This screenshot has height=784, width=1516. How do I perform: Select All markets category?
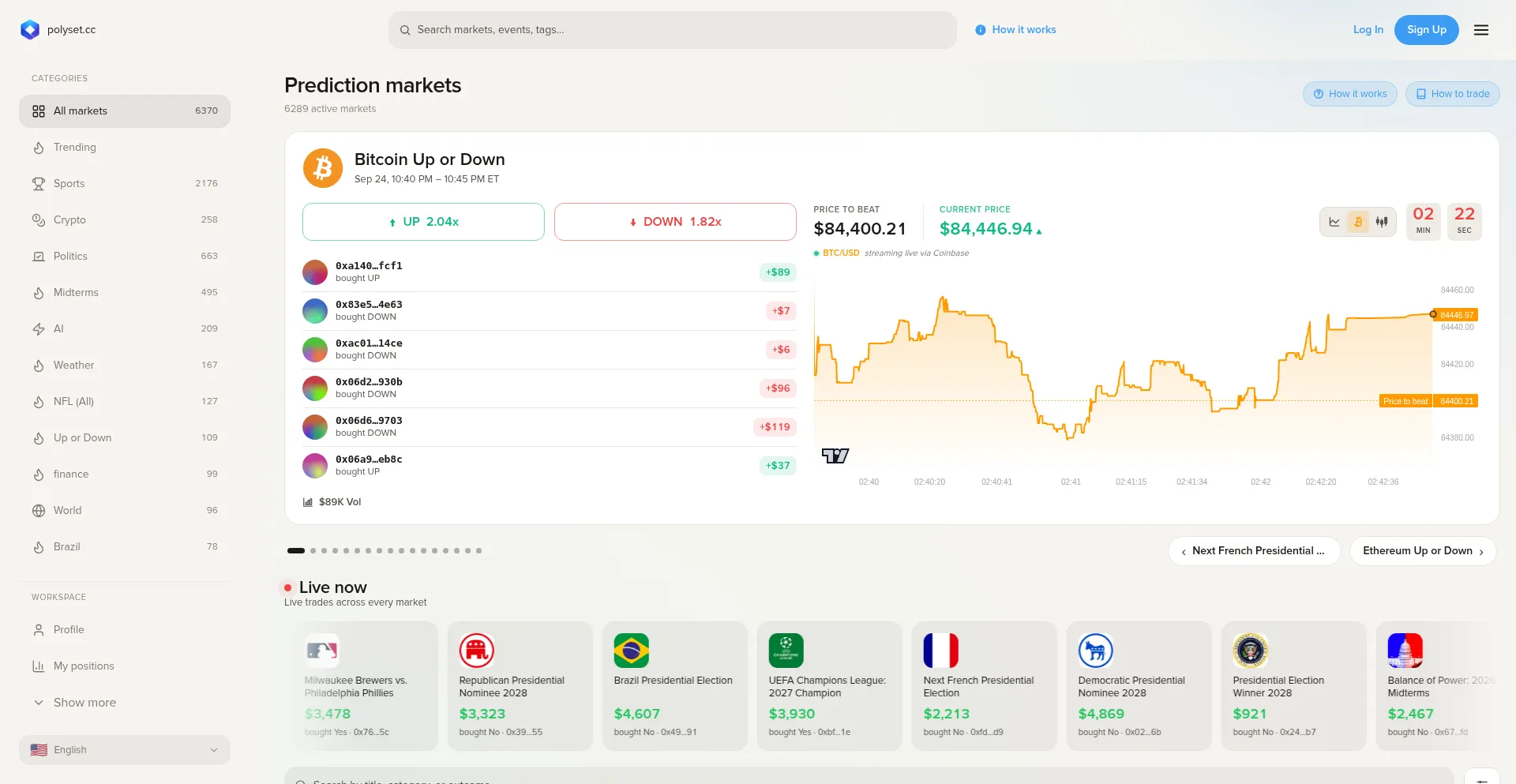coord(125,111)
